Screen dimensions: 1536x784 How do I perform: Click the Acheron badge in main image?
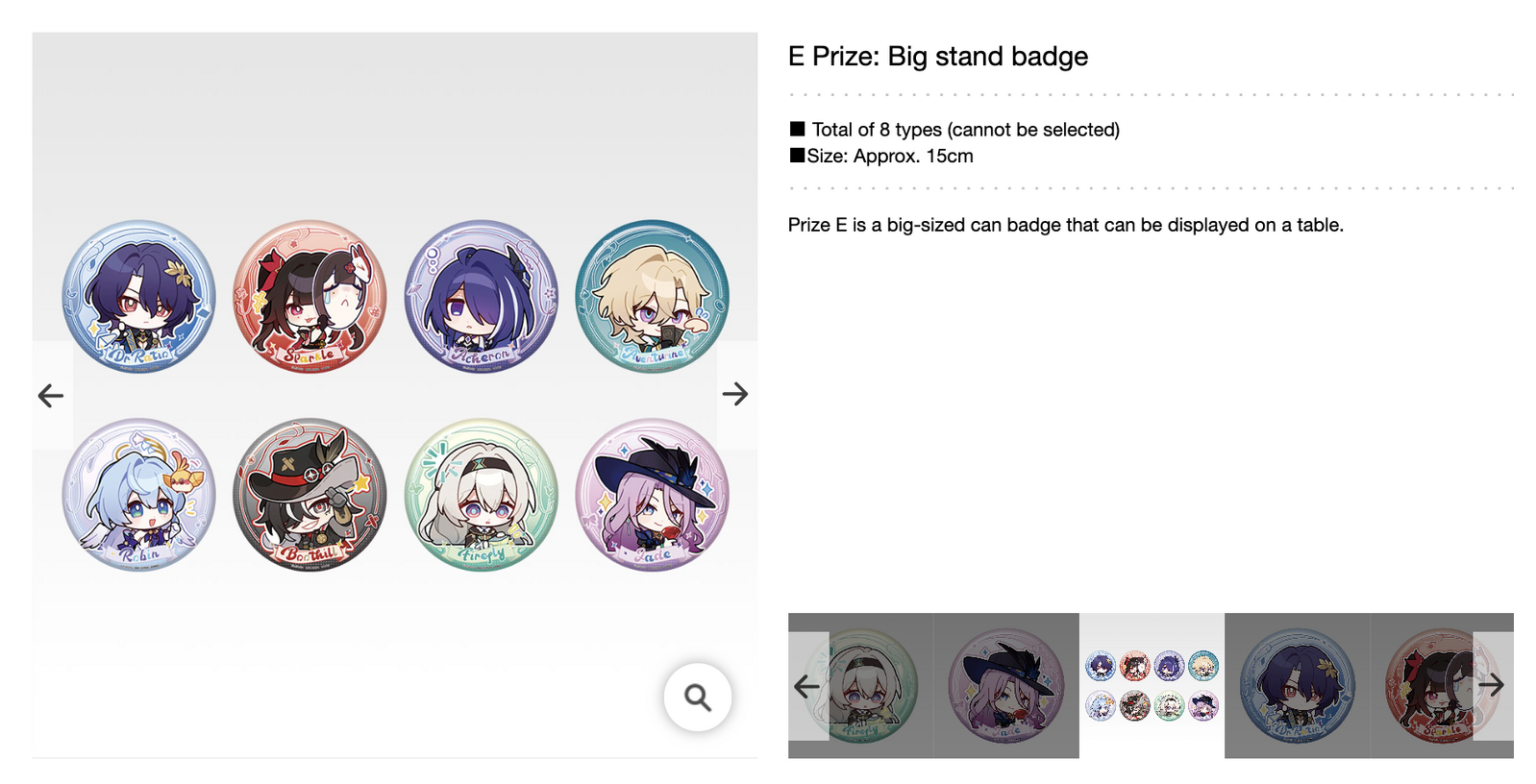(481, 296)
